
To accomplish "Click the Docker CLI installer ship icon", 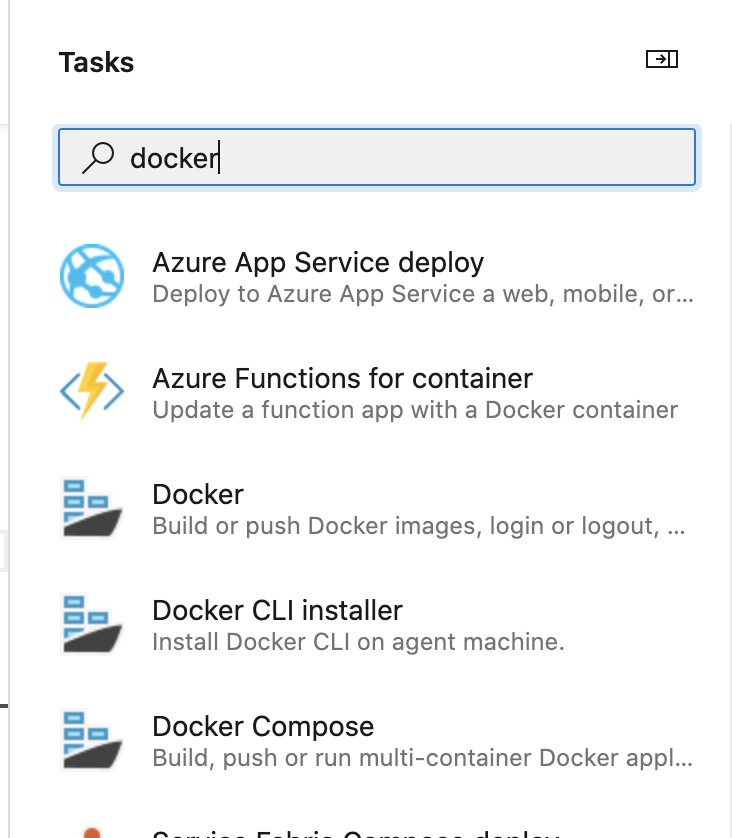I will click(x=92, y=624).
